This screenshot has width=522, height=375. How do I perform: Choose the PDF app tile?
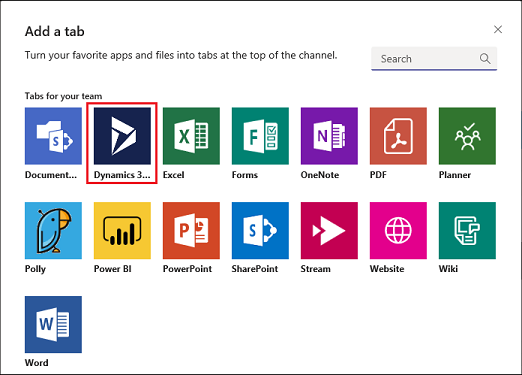pos(398,136)
